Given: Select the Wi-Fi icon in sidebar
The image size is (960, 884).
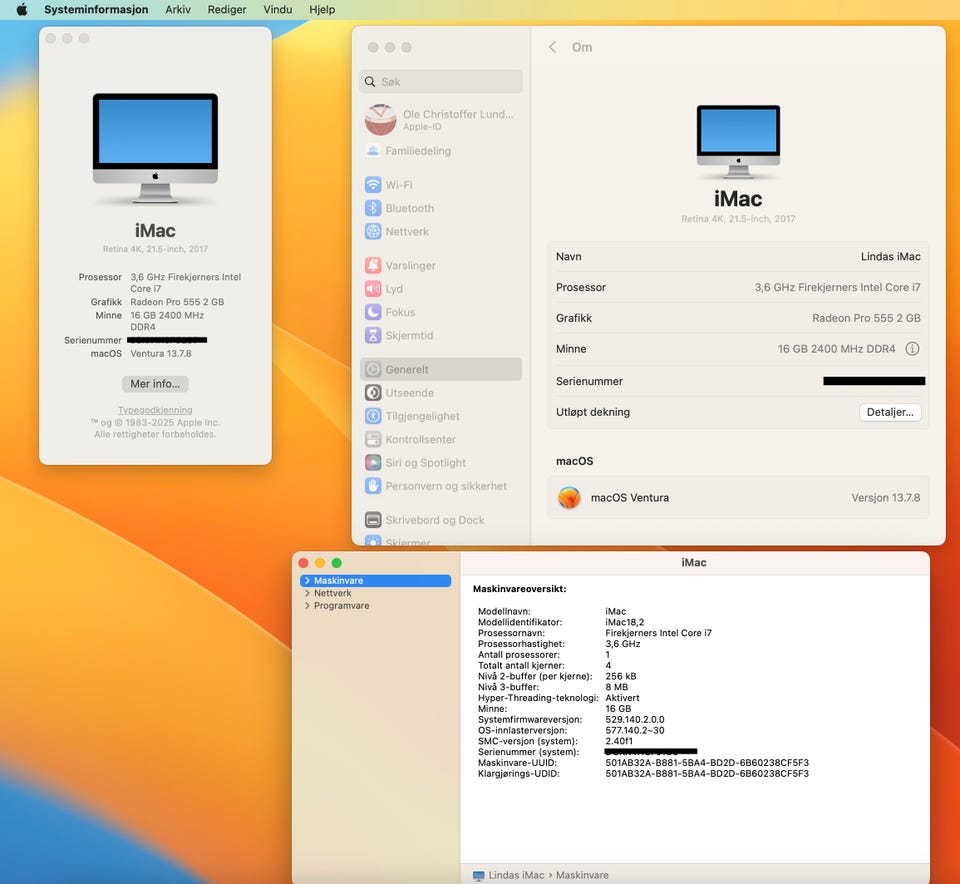Looking at the screenshot, I should (373, 185).
